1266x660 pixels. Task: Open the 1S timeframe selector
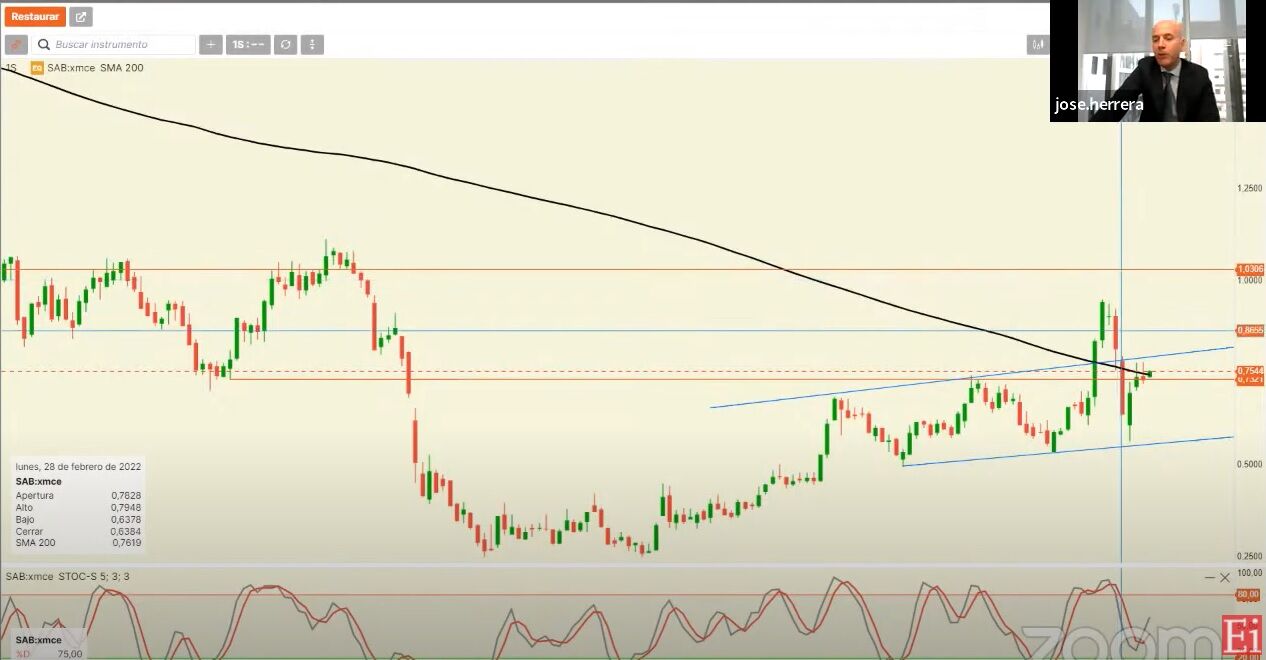click(x=248, y=45)
